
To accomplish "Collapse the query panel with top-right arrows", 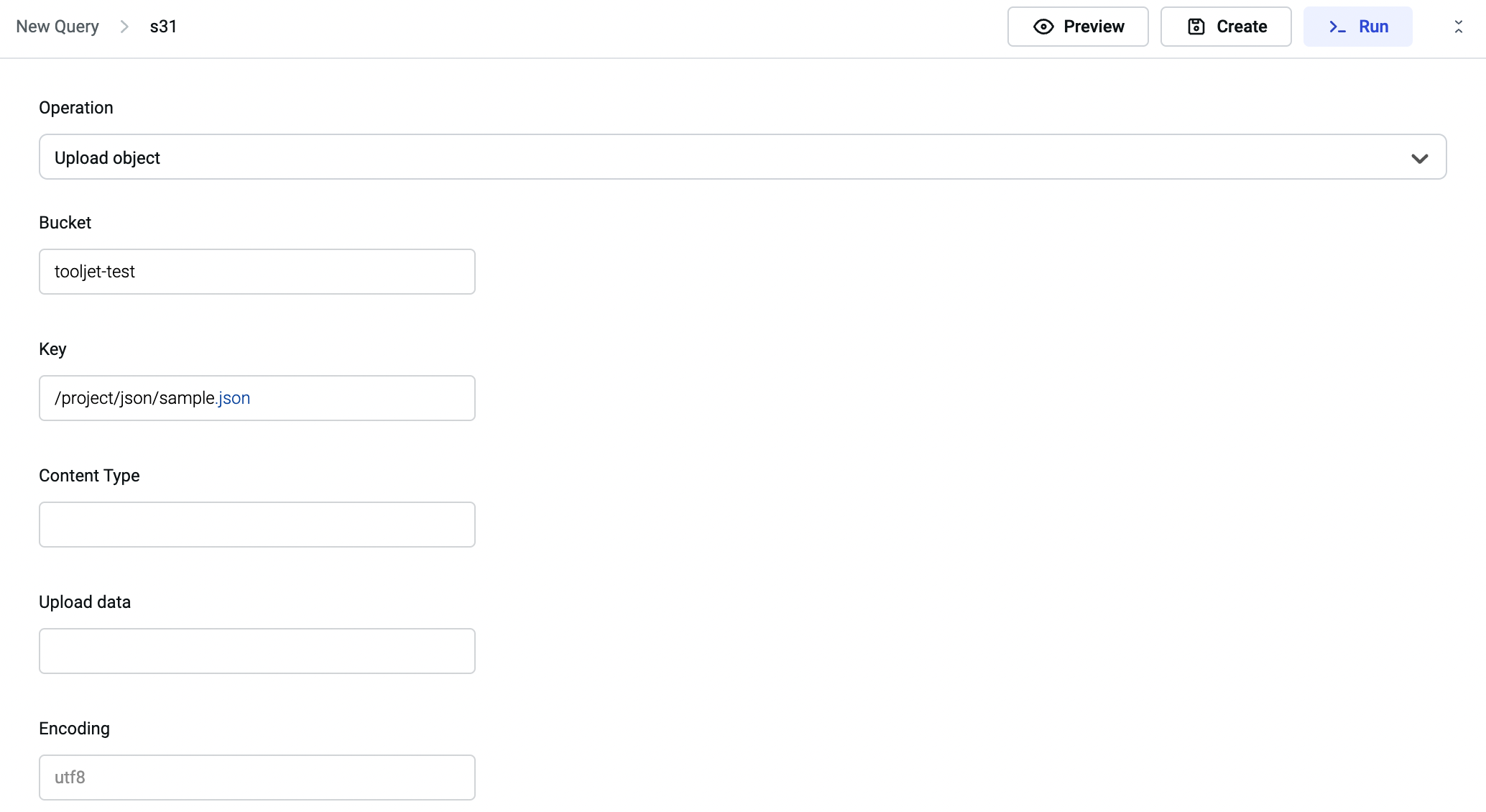I will 1458,27.
